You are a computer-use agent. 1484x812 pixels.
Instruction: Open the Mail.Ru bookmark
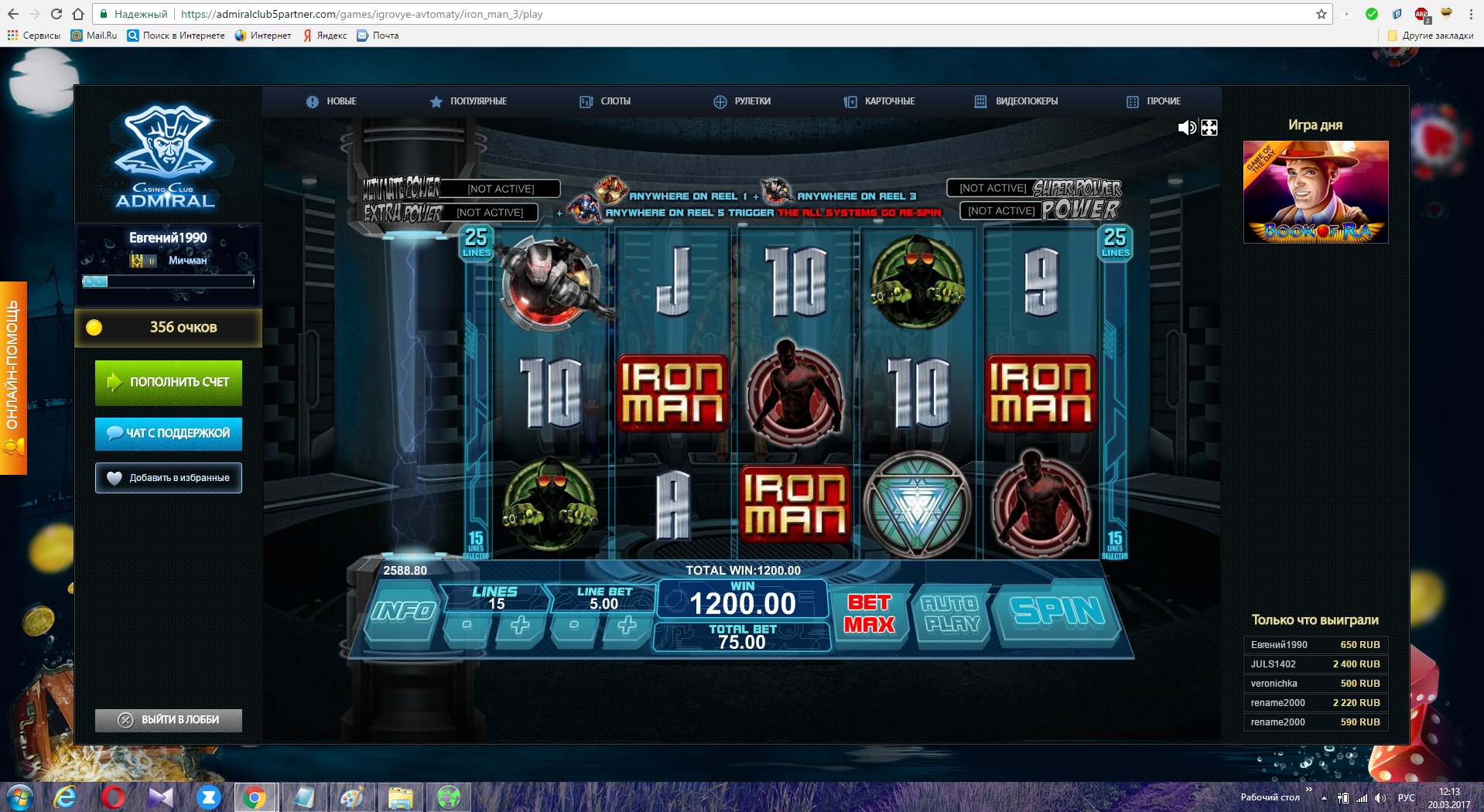click(94, 36)
